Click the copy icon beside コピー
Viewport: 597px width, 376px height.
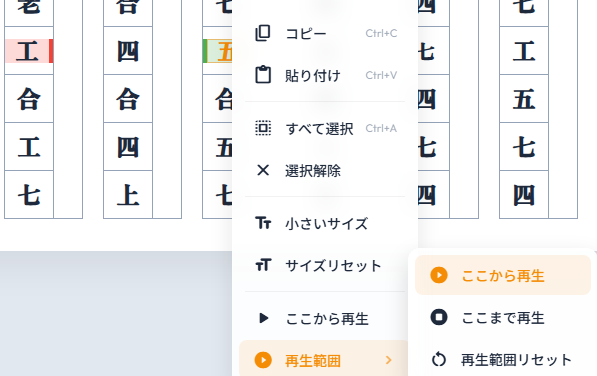263,33
